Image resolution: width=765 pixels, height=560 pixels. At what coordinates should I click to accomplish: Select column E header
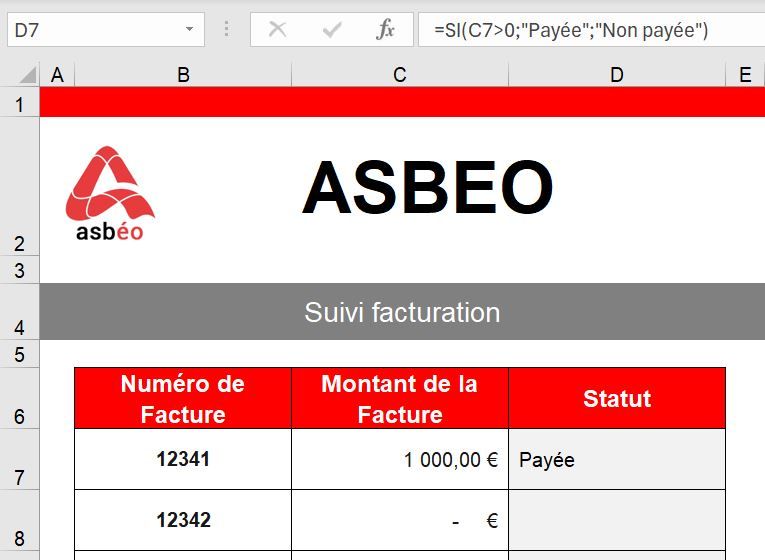745,75
